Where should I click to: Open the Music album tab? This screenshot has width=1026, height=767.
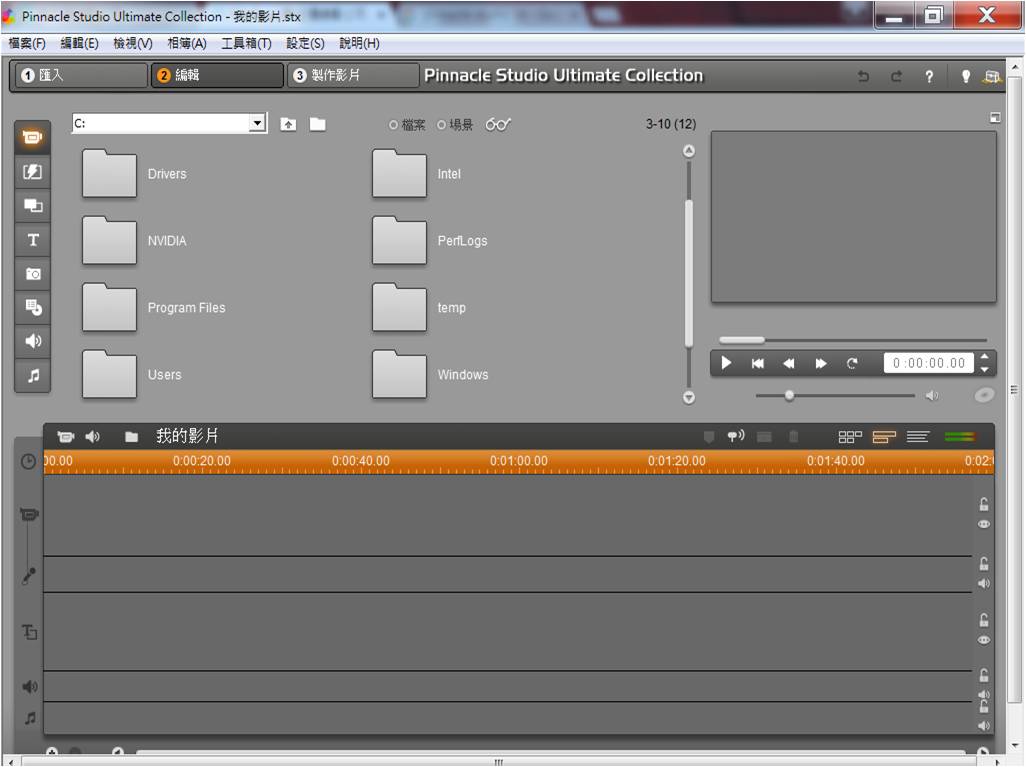[x=33, y=376]
